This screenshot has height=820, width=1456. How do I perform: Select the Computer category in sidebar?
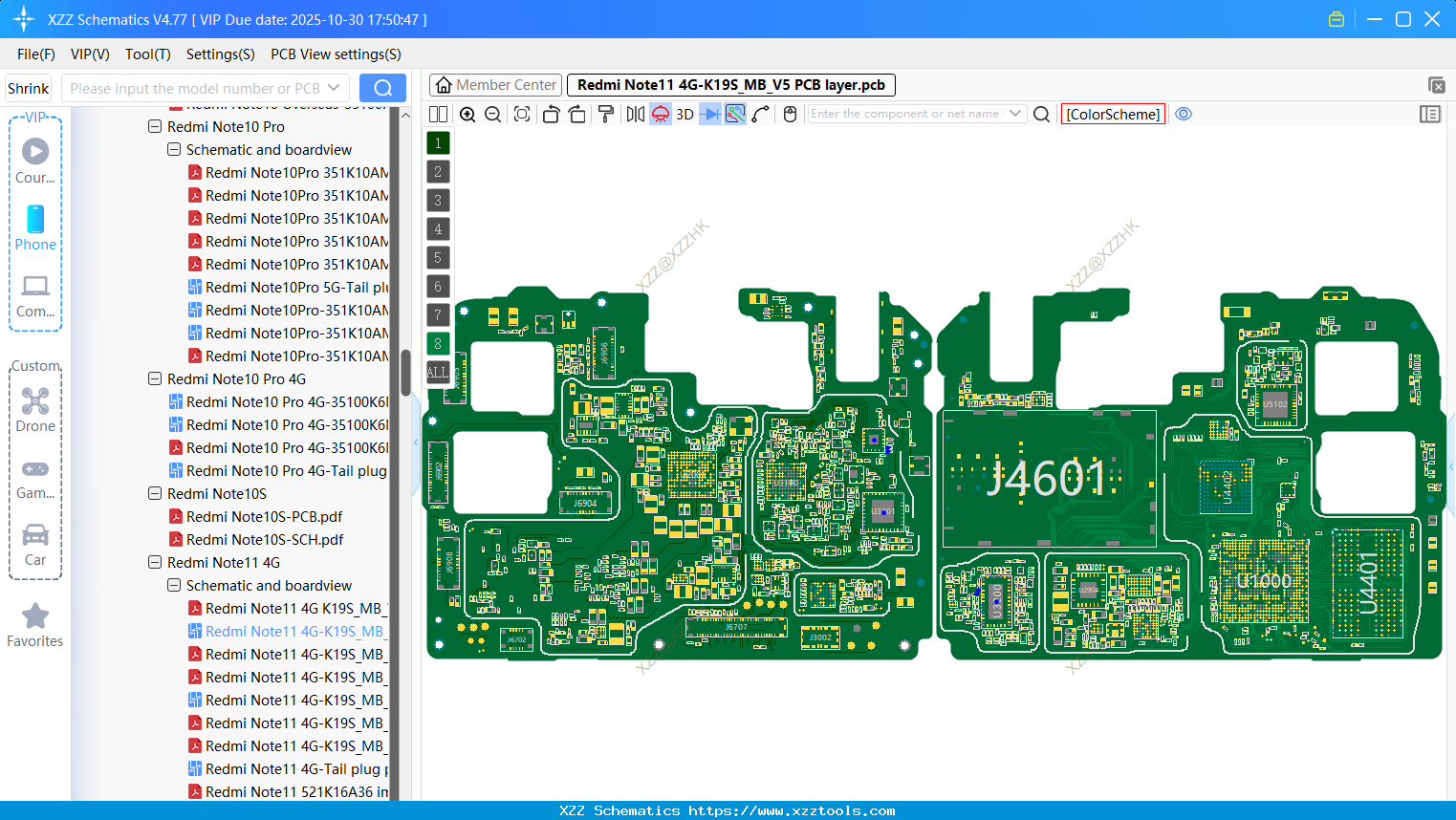pyautogui.click(x=35, y=296)
